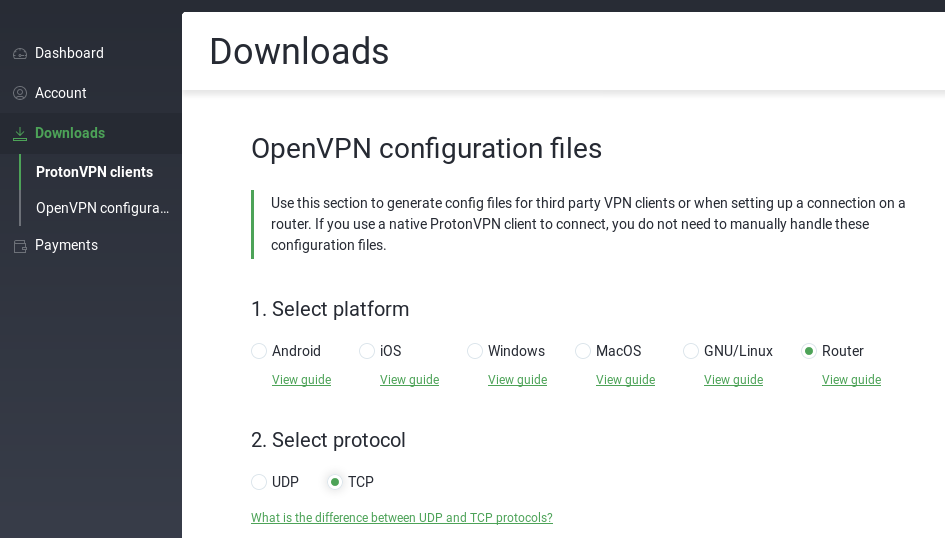The height and width of the screenshot is (538, 945).
Task: Click the Downloads arrow icon
Action: coord(20,133)
